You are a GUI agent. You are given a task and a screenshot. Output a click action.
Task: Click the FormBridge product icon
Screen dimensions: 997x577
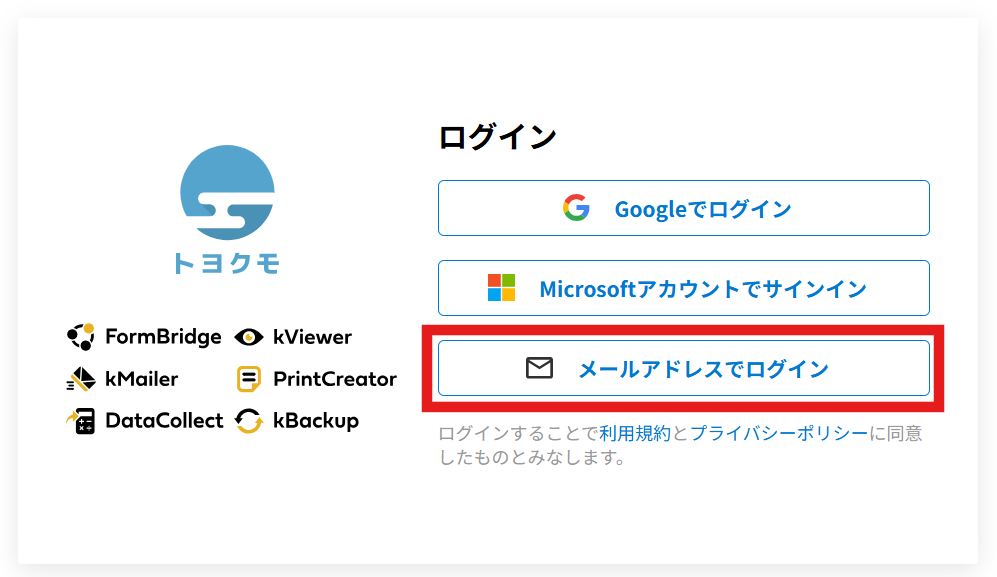(x=80, y=337)
